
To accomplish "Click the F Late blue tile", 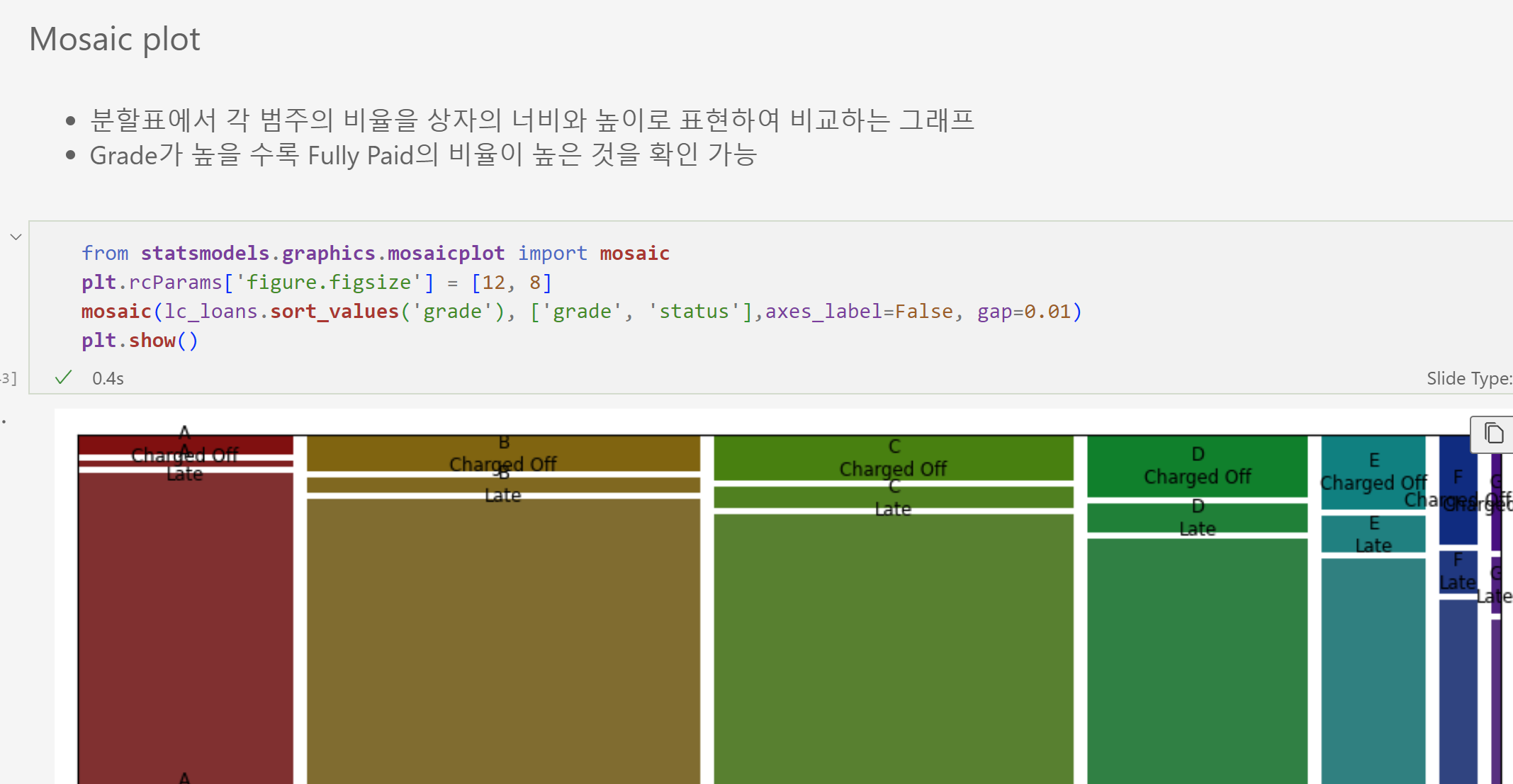I will pos(1458,572).
